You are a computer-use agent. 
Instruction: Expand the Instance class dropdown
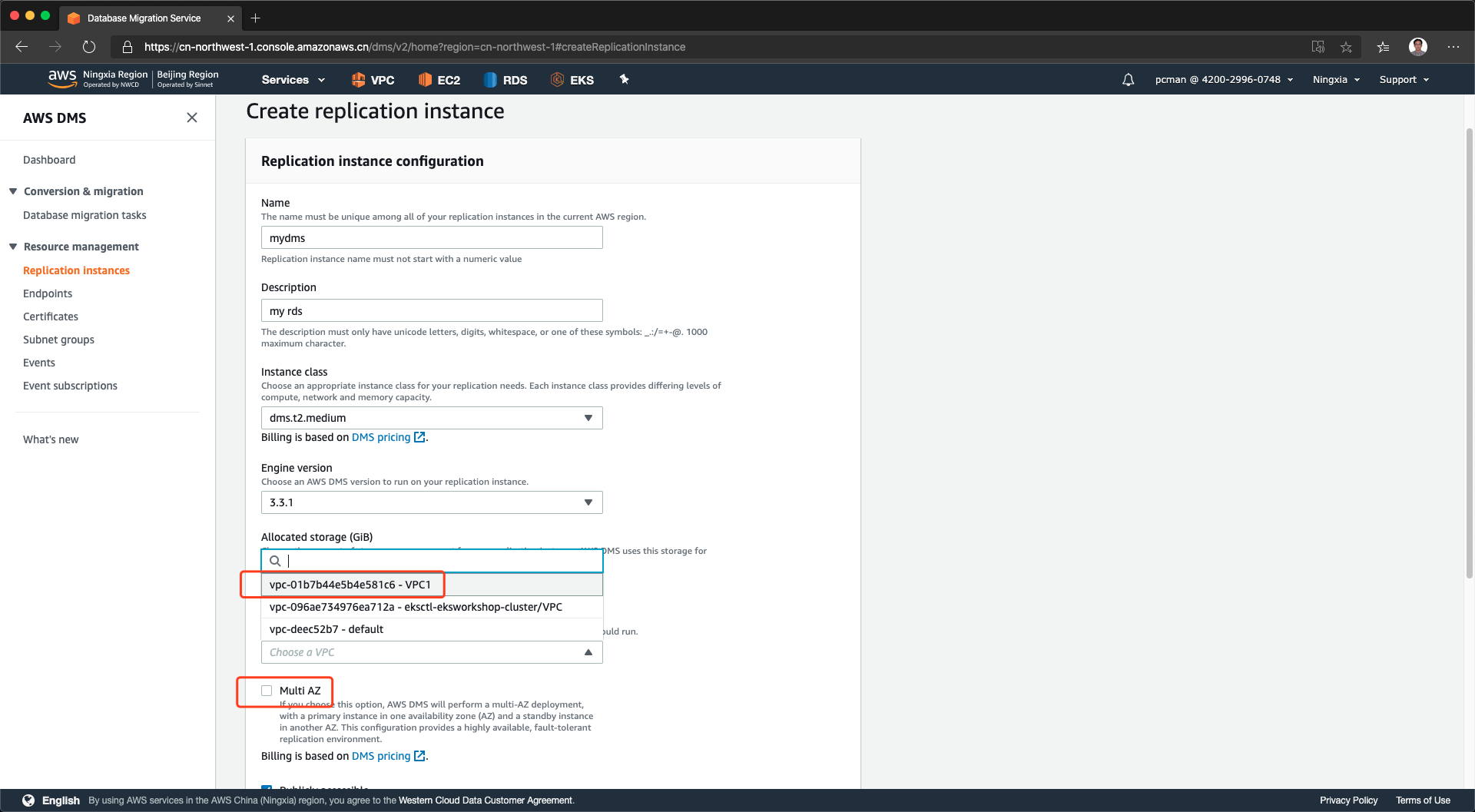click(x=432, y=418)
